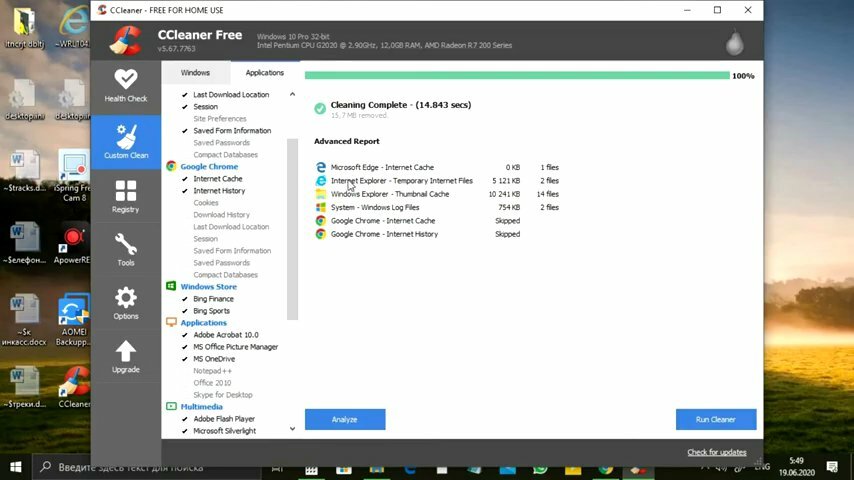The width and height of the screenshot is (854, 480).
Task: Select 'Microsoft Edge - Internet Cache' report row
Action: point(437,167)
